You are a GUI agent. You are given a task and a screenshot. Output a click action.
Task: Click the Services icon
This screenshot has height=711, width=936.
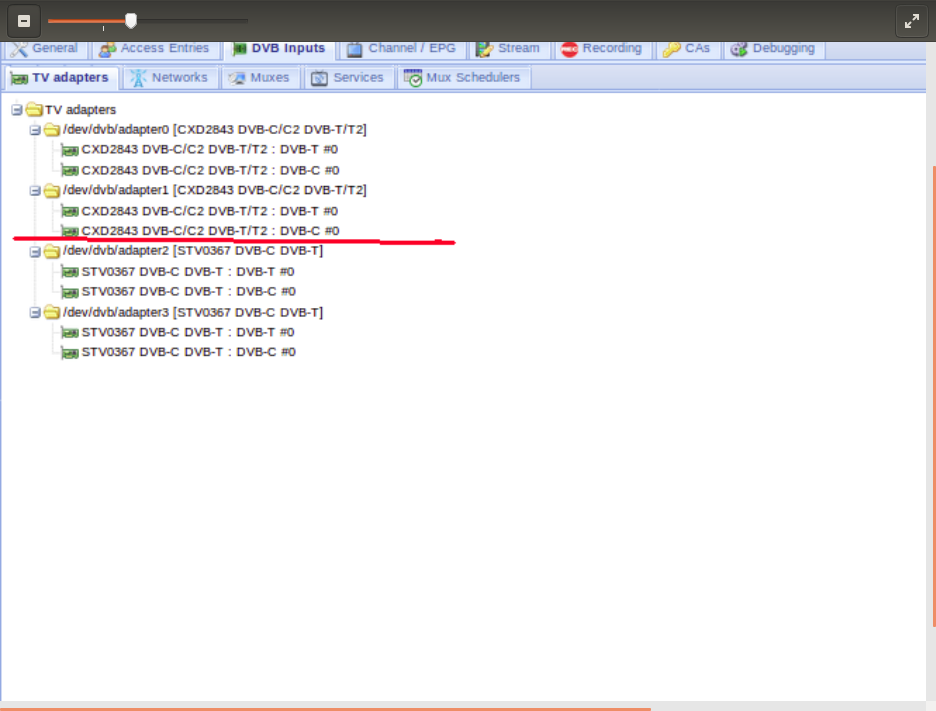point(319,78)
